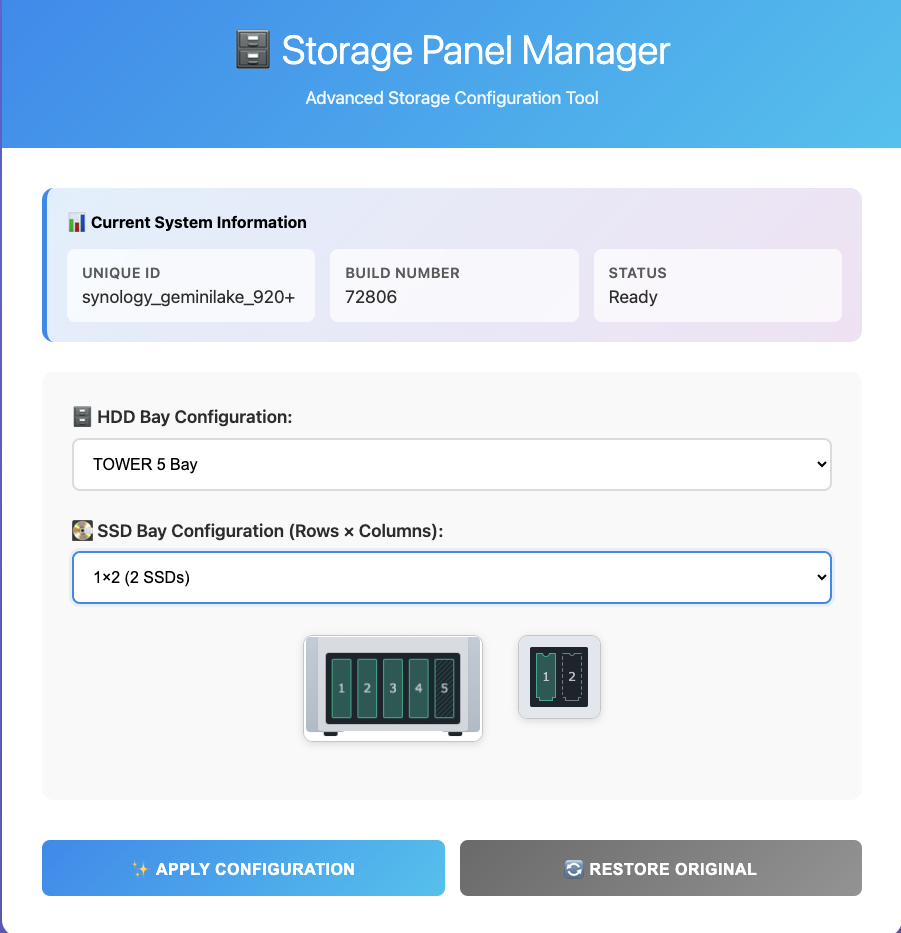Image resolution: width=901 pixels, height=933 pixels.
Task: Select HDD bay 1 in the tower preview
Action: [x=342, y=688]
